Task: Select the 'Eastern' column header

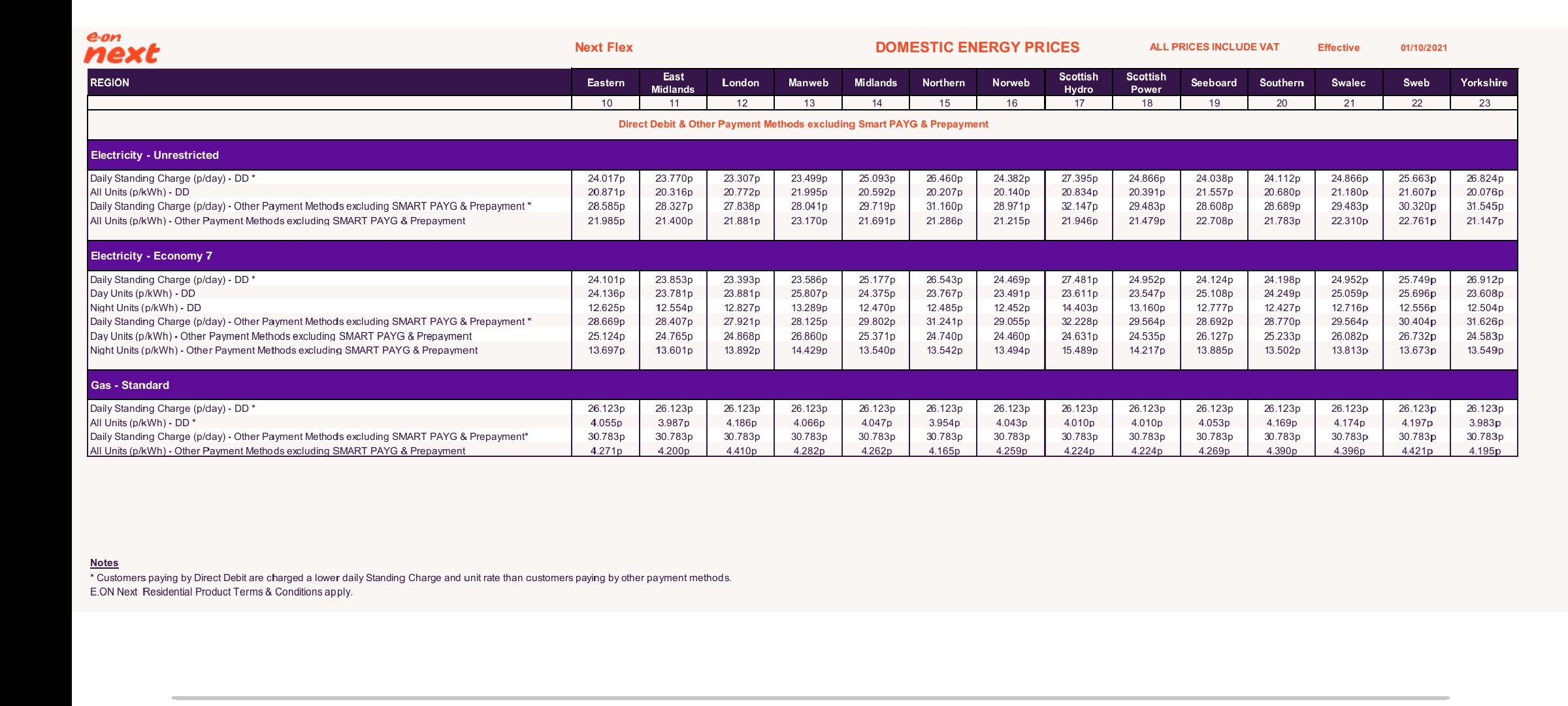Action: click(606, 82)
